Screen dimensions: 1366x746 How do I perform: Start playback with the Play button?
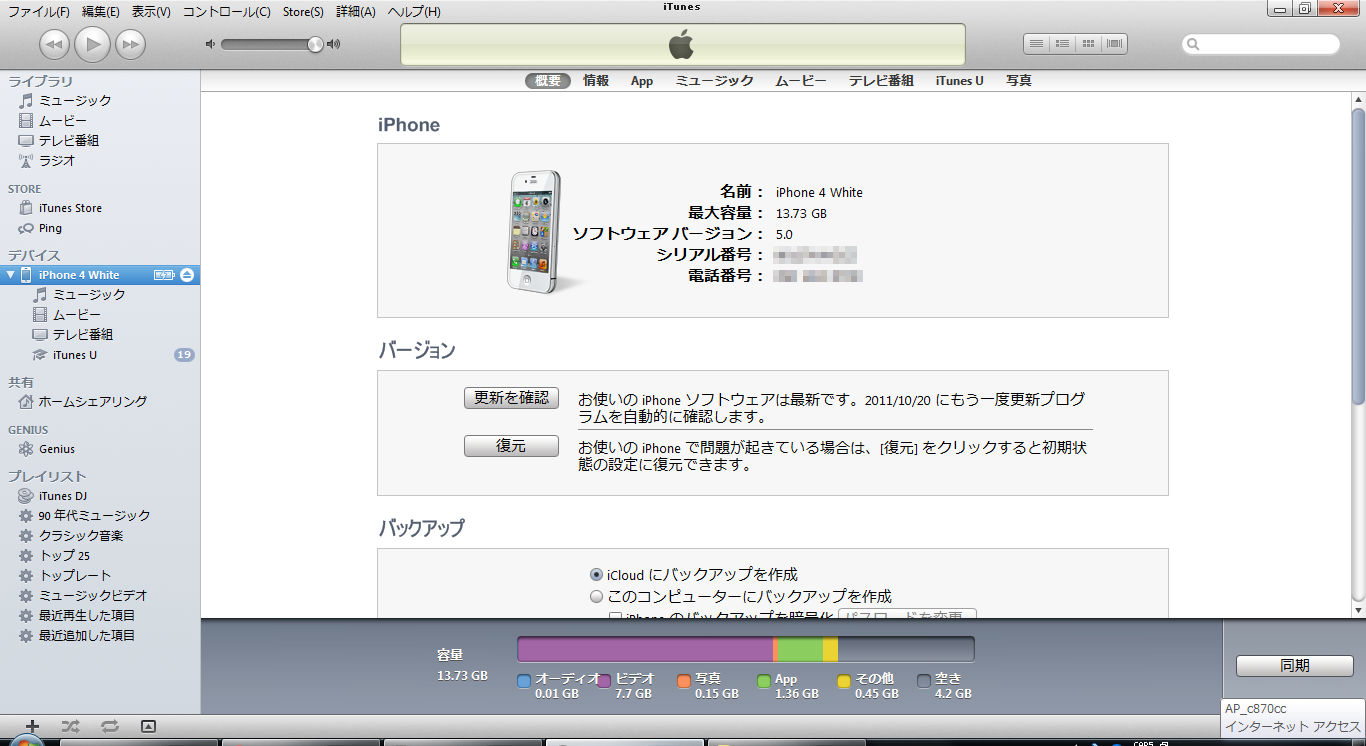92,44
